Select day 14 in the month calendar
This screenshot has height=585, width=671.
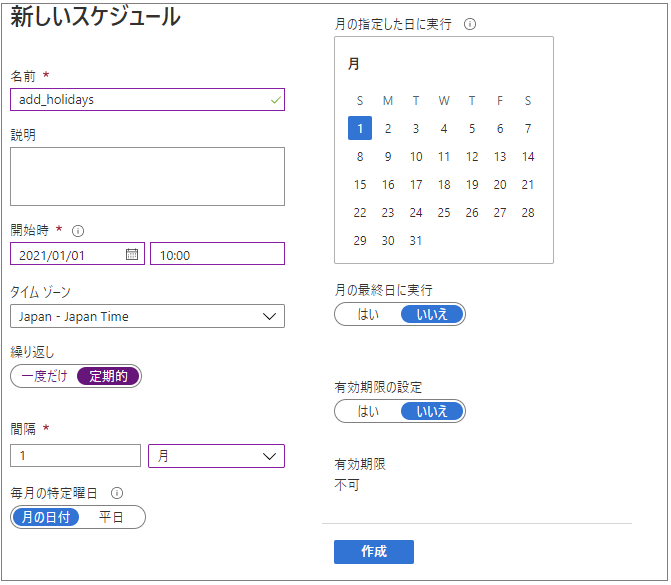[x=528, y=156]
